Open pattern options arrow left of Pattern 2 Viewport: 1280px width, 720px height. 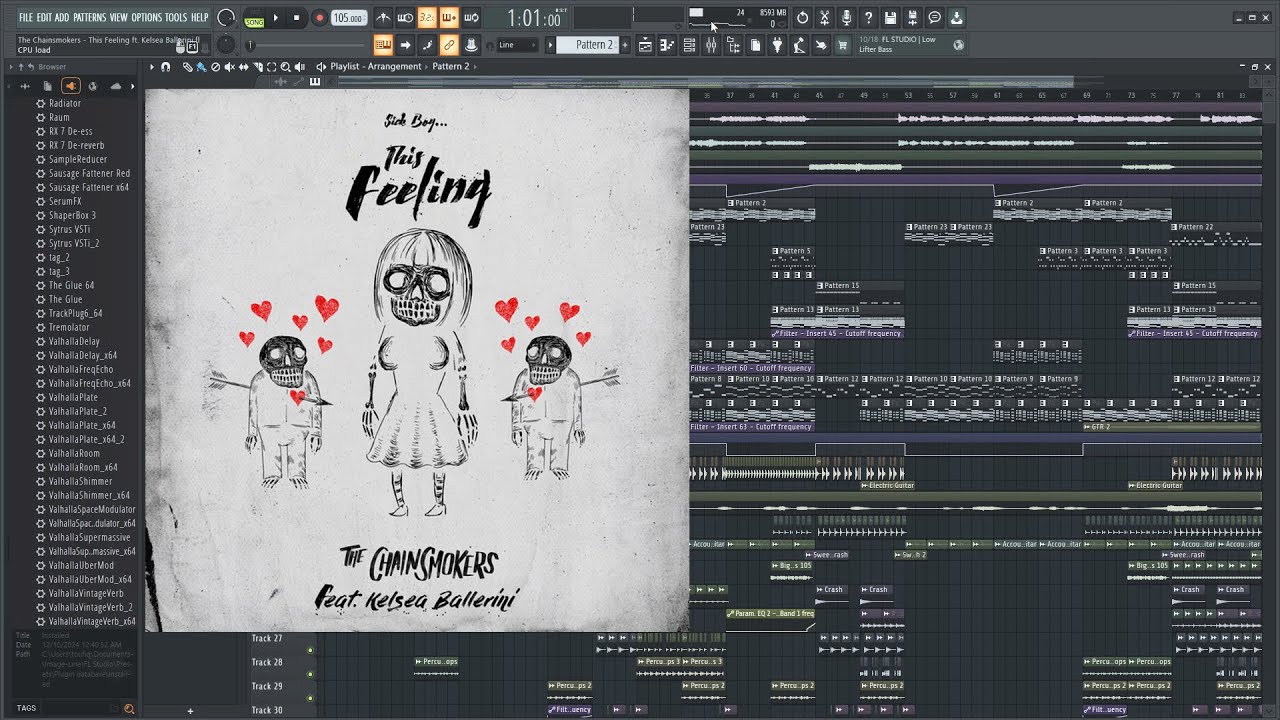(549, 45)
